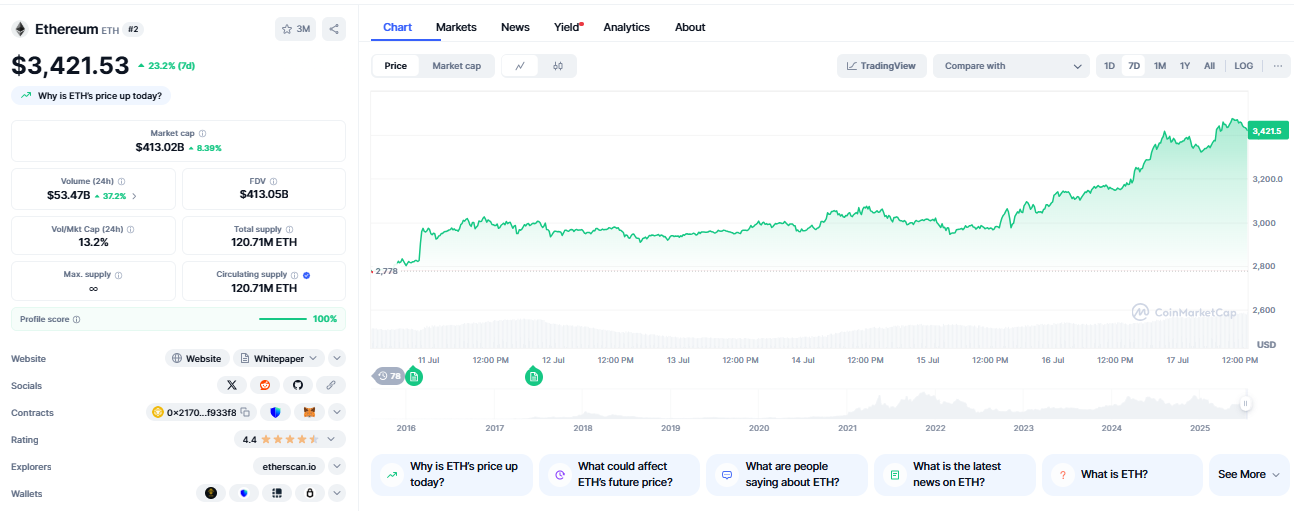
Task: Open the hardware wallet lock-shaped icon
Action: tap(310, 493)
